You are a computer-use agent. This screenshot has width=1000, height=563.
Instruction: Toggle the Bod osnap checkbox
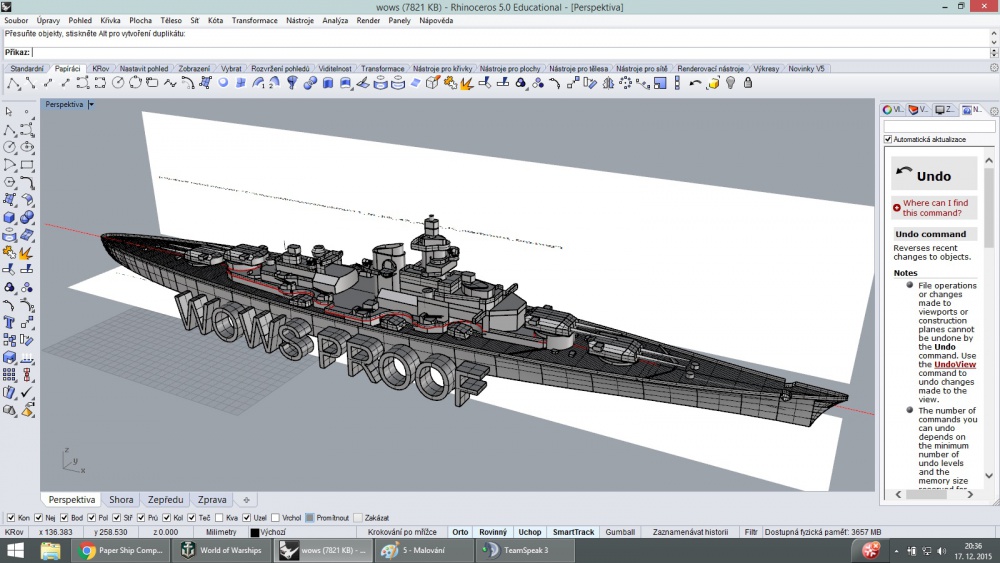(x=64, y=518)
